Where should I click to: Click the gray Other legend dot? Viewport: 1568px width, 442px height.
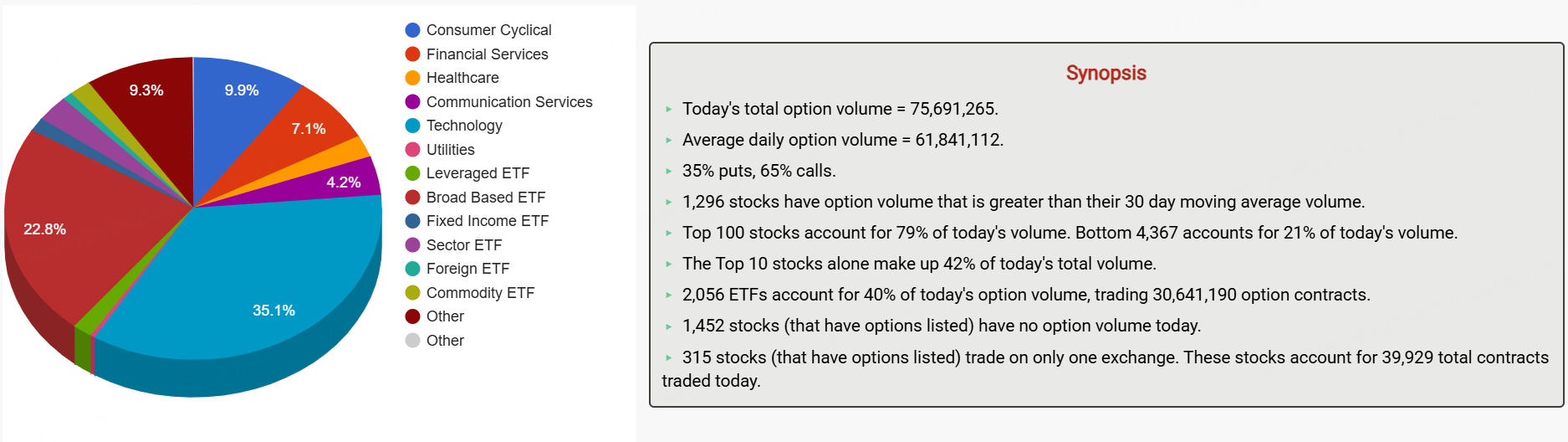(412, 341)
